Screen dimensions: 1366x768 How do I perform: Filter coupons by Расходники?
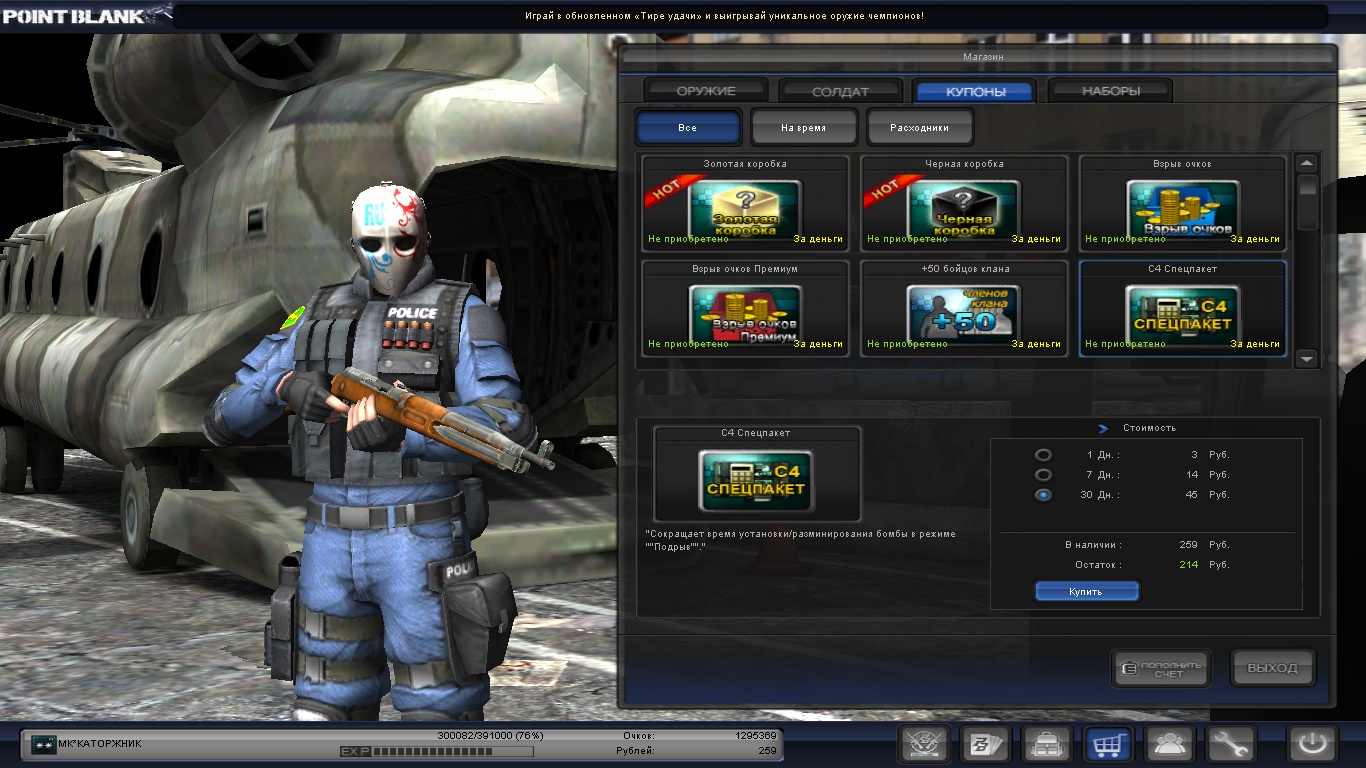[919, 128]
